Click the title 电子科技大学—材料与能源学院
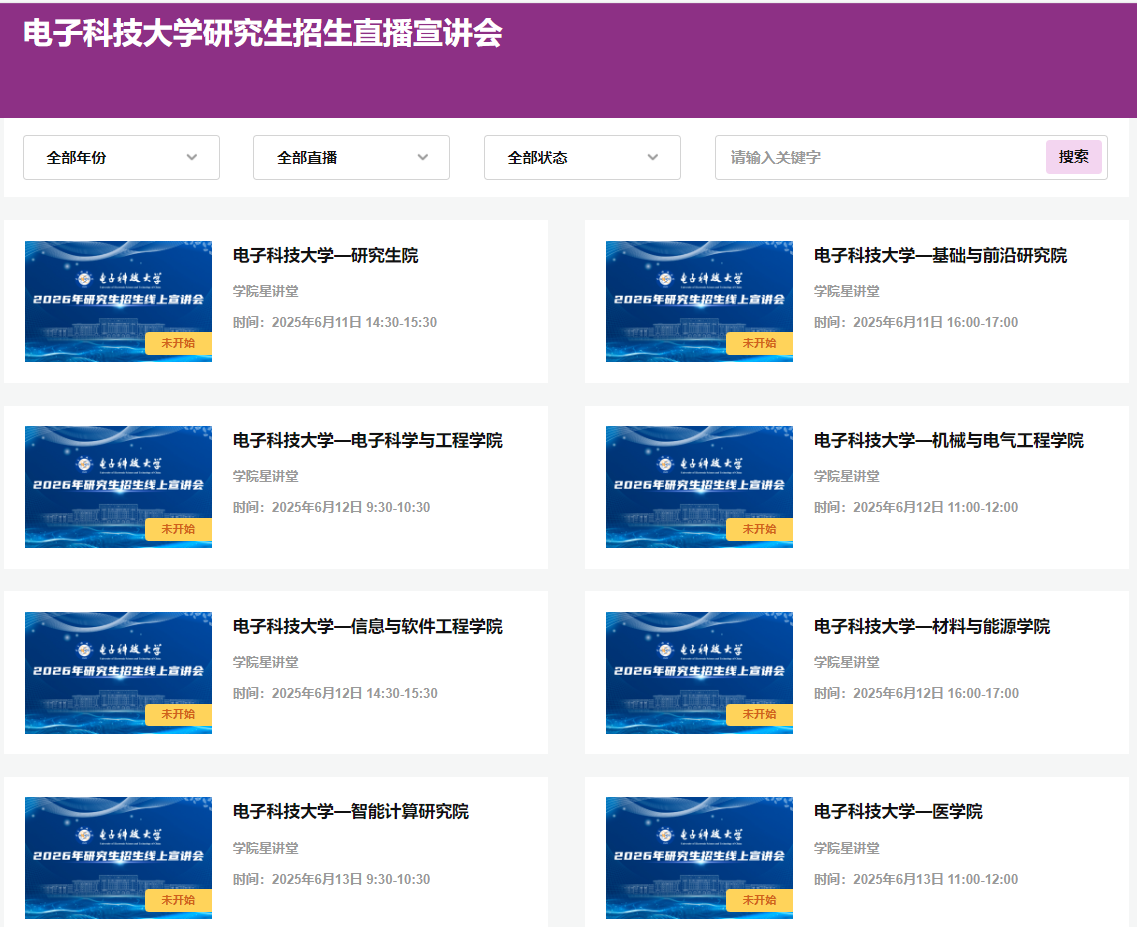 click(932, 626)
